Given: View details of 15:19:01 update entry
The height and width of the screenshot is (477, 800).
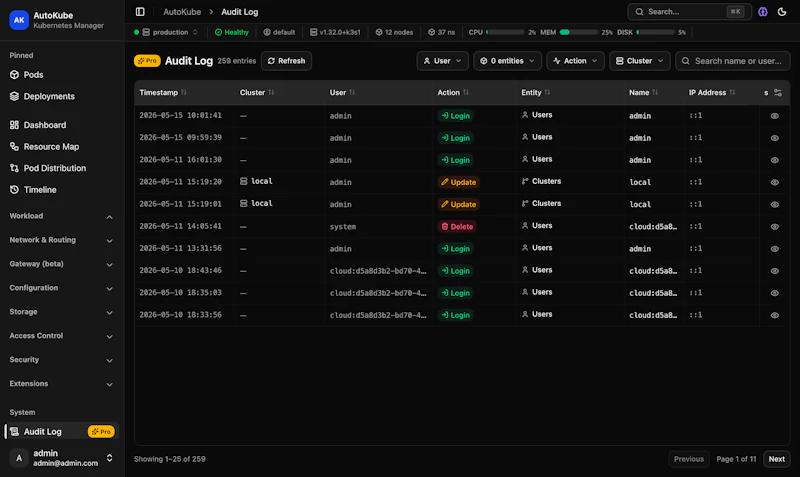Looking at the screenshot, I should tap(774, 205).
